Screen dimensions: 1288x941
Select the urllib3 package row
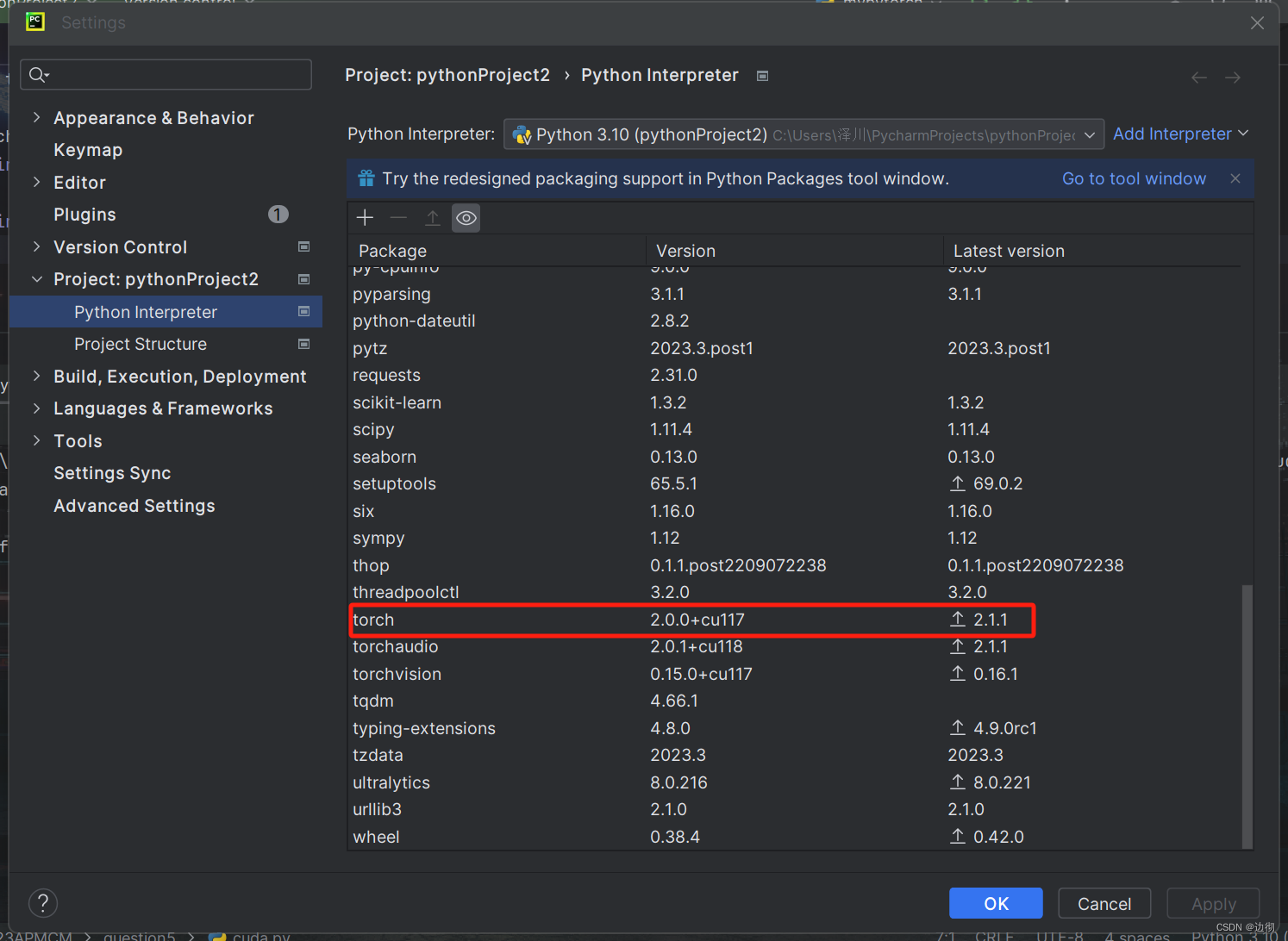click(x=797, y=809)
